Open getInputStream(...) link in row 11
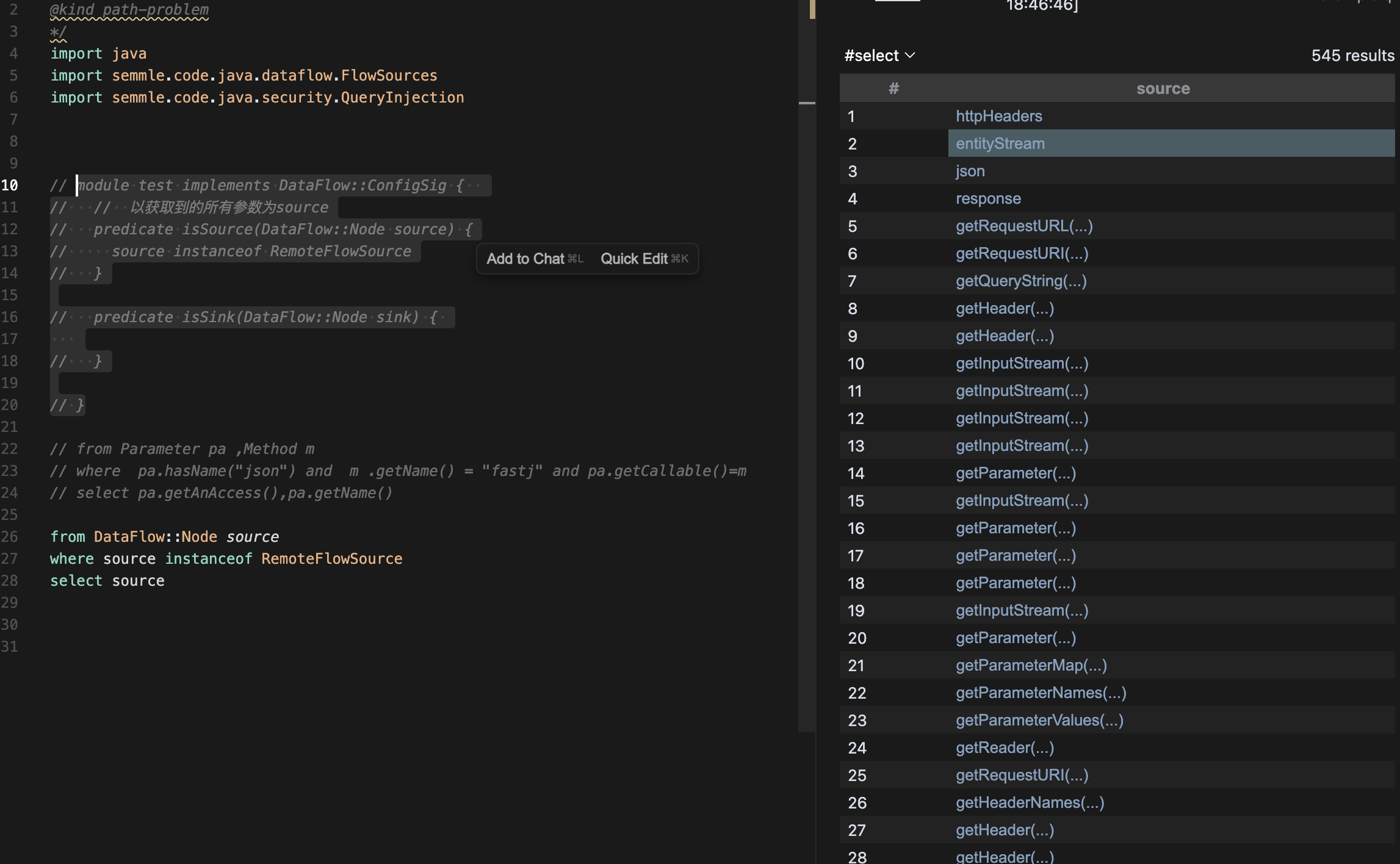The width and height of the screenshot is (1400, 864). [x=1022, y=391]
